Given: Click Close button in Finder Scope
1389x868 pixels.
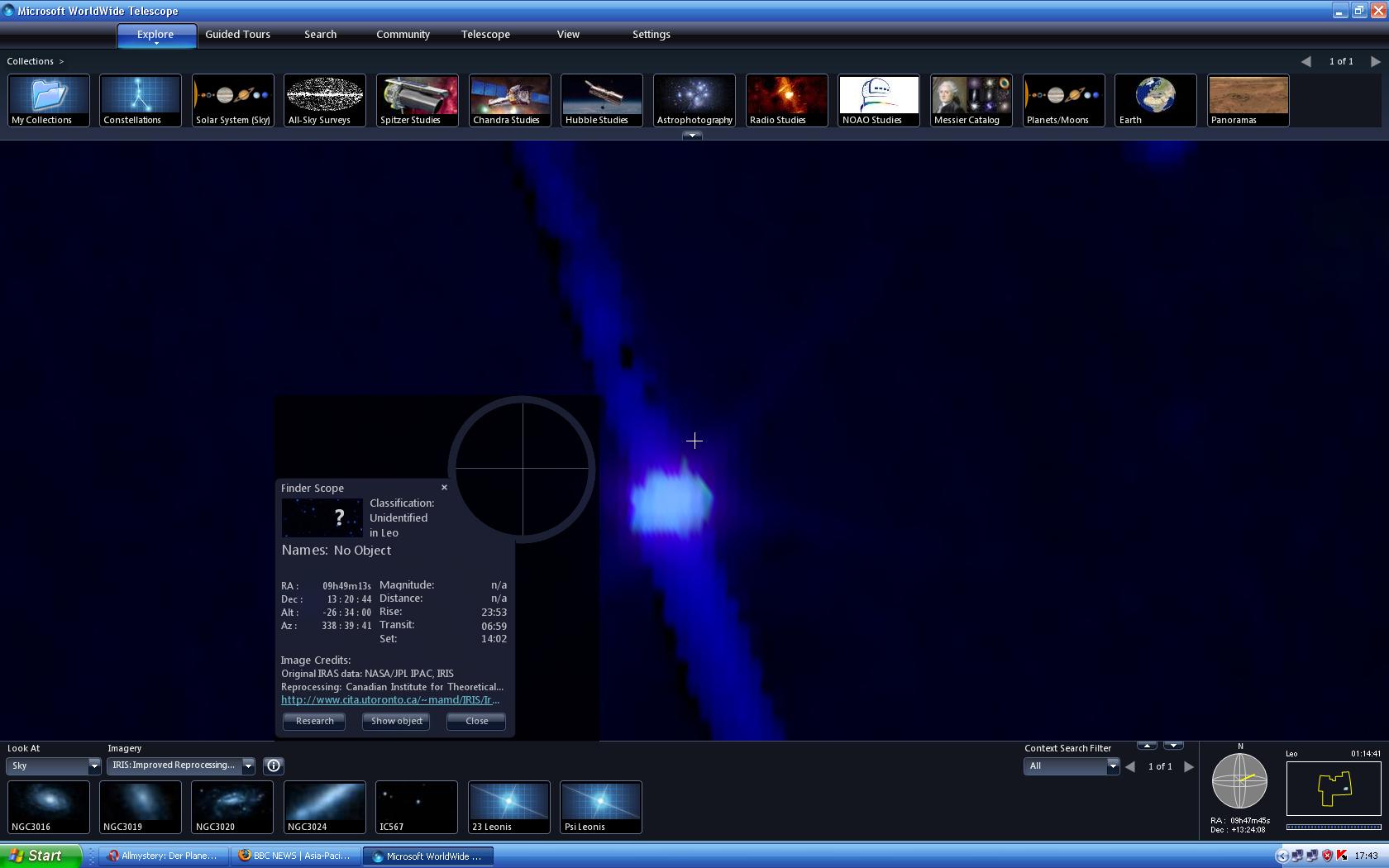Looking at the screenshot, I should pos(477,721).
